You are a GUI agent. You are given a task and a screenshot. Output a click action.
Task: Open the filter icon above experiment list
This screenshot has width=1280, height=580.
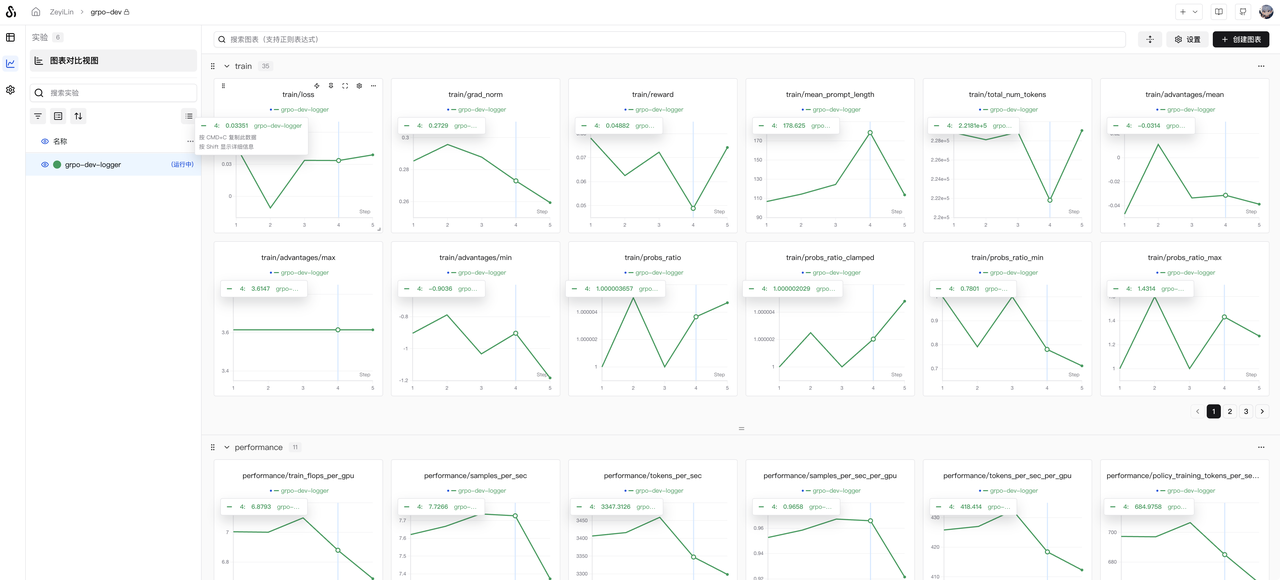(x=37, y=116)
